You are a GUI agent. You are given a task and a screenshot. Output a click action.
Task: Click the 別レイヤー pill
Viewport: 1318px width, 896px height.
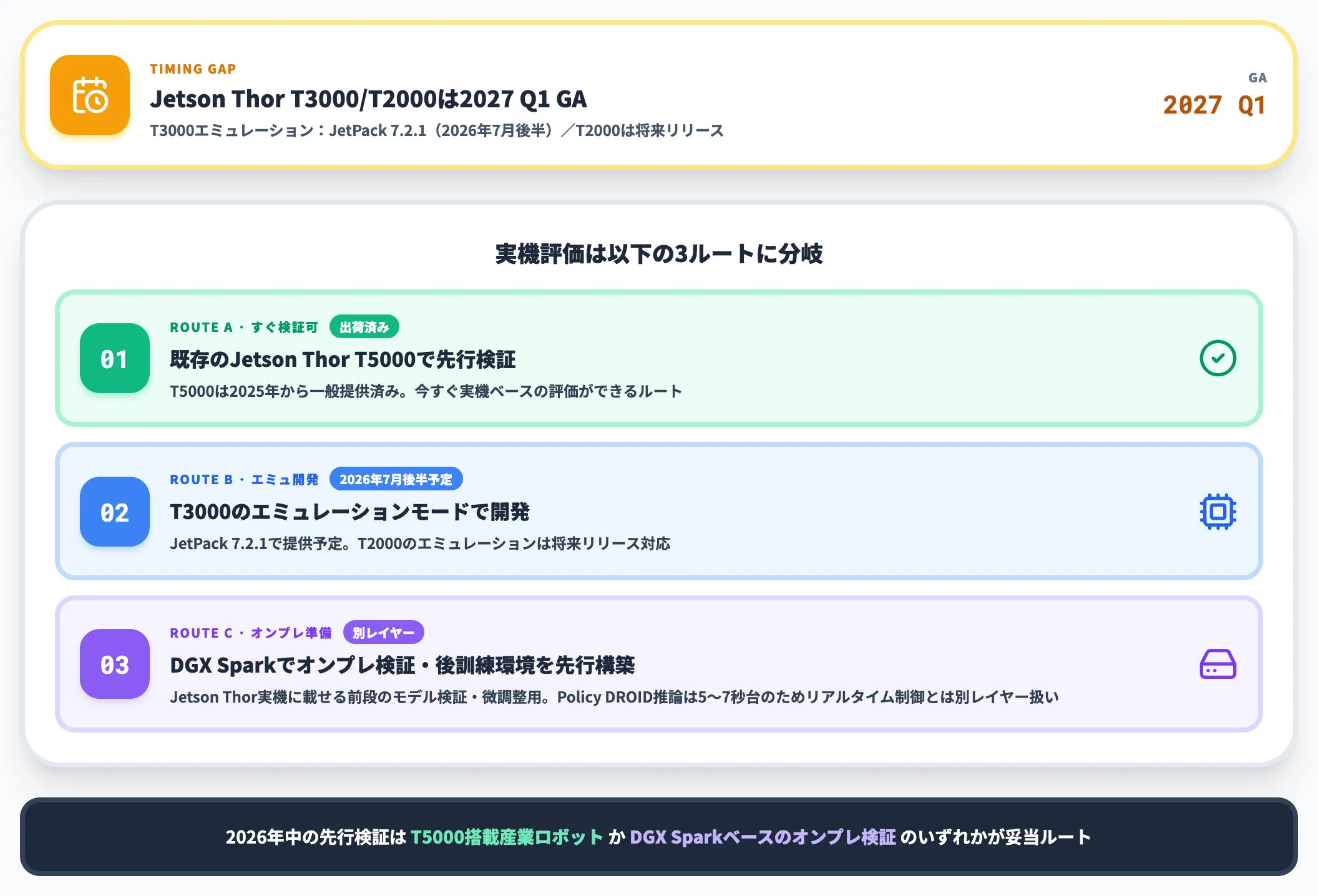coord(384,633)
